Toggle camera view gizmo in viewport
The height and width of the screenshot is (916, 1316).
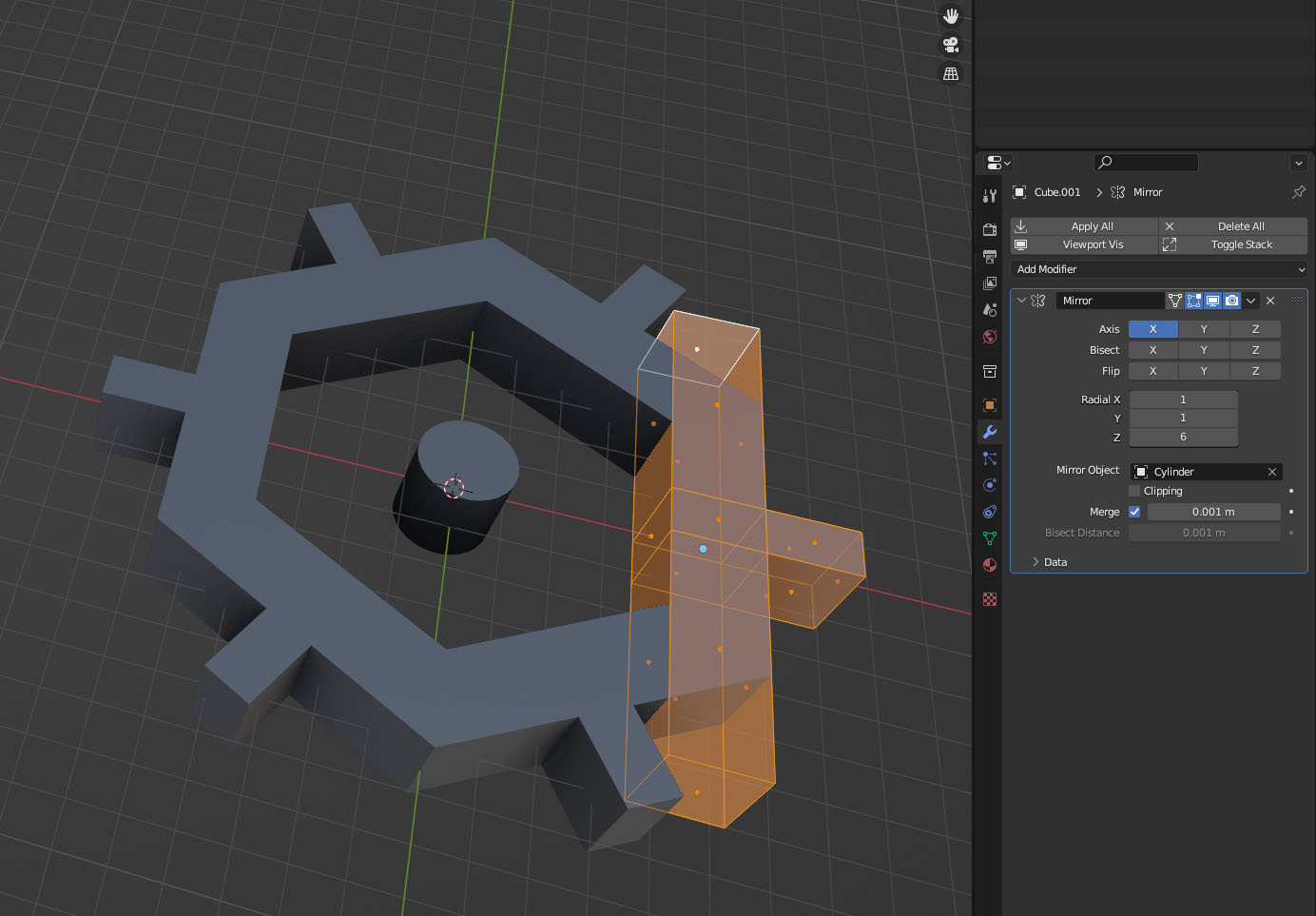pyautogui.click(x=951, y=45)
